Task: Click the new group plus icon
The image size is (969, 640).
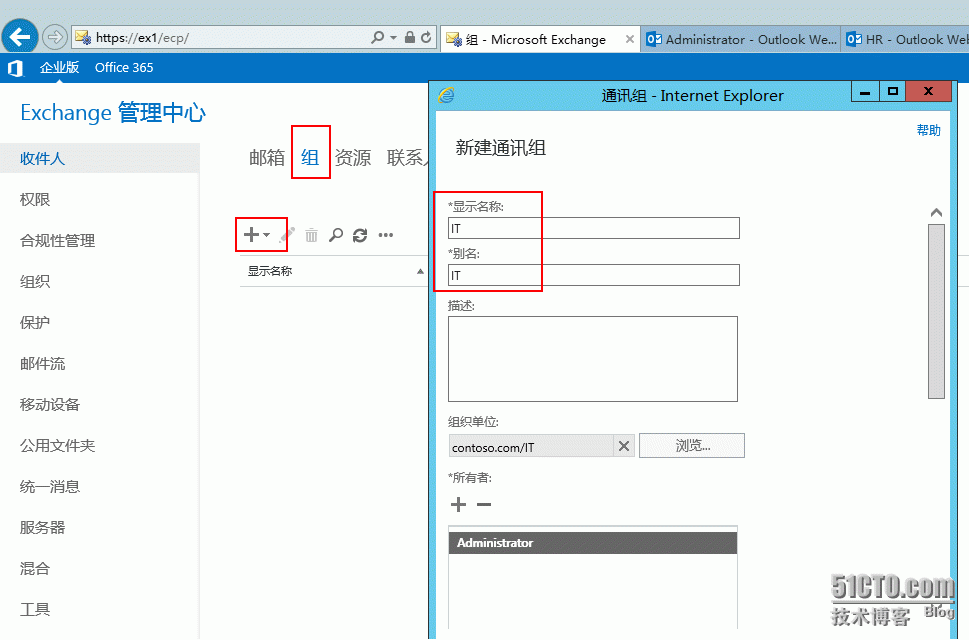Action: [x=251, y=235]
